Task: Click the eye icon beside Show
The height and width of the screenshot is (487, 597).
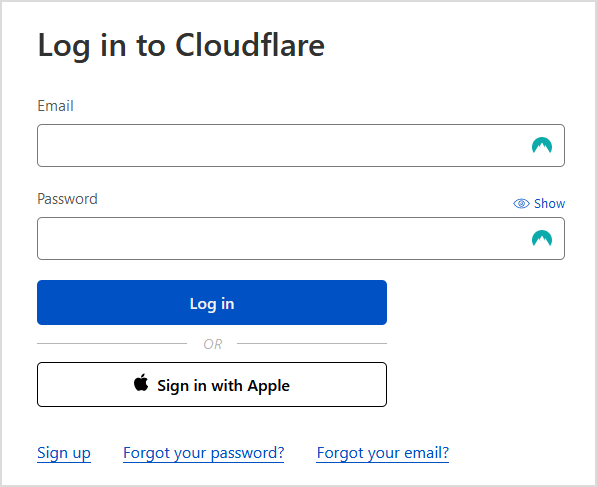Action: 521,204
